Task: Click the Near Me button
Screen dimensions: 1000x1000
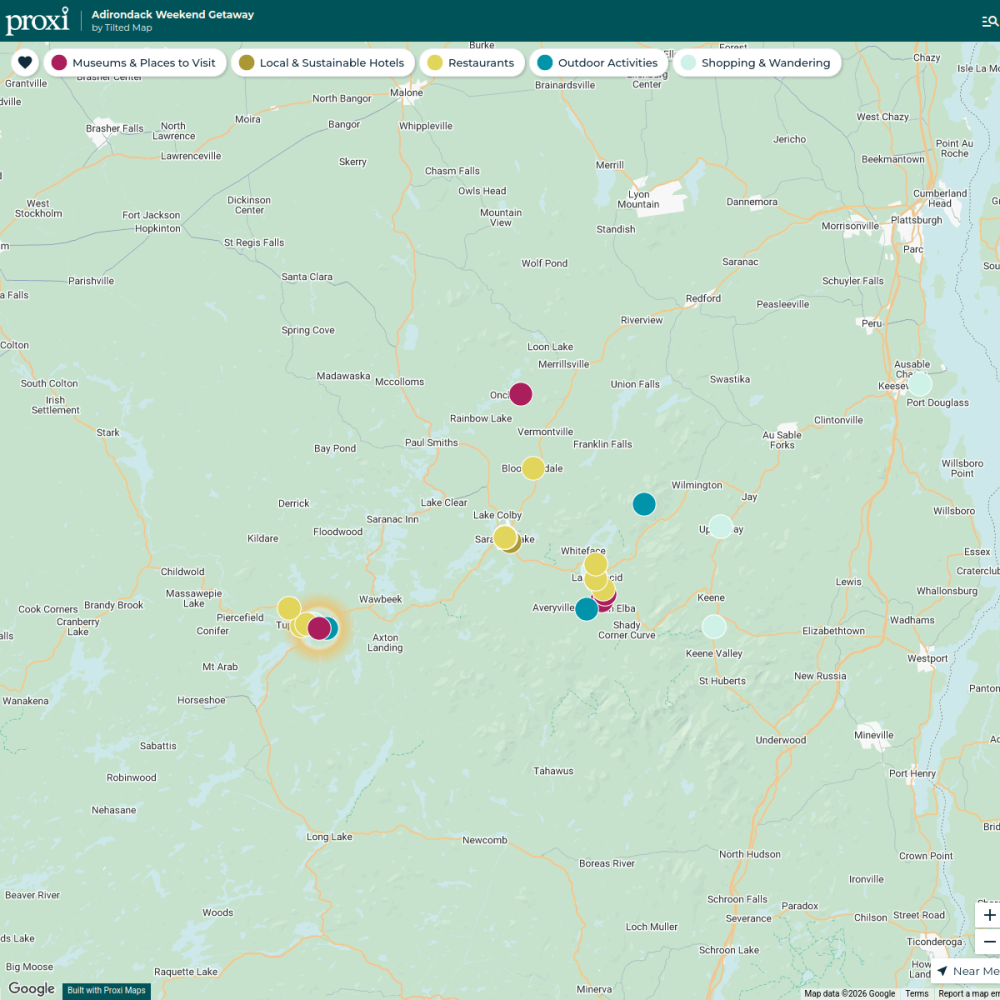Action: (967, 971)
